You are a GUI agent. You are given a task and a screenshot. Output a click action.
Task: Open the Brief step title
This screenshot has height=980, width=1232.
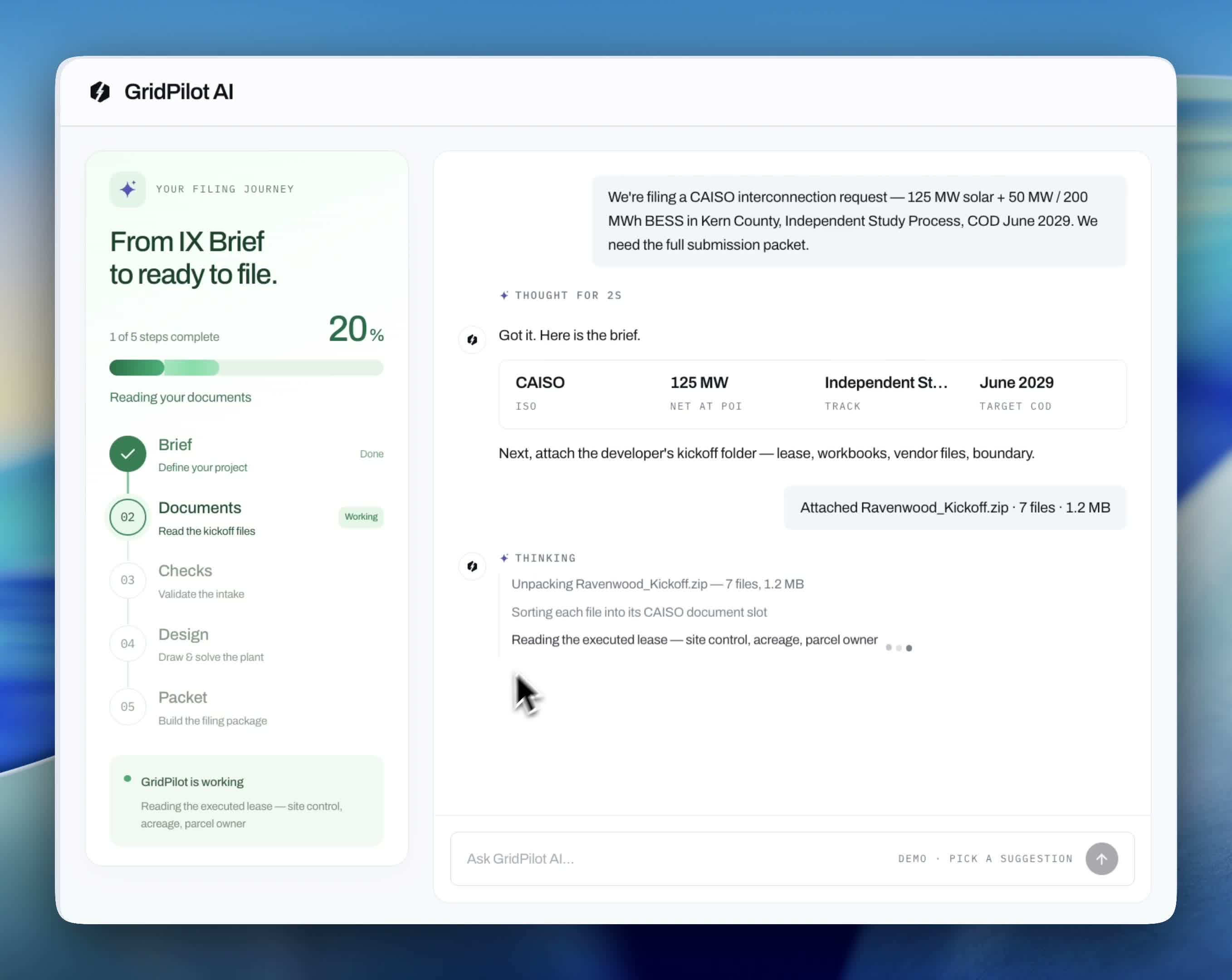pyautogui.click(x=175, y=445)
